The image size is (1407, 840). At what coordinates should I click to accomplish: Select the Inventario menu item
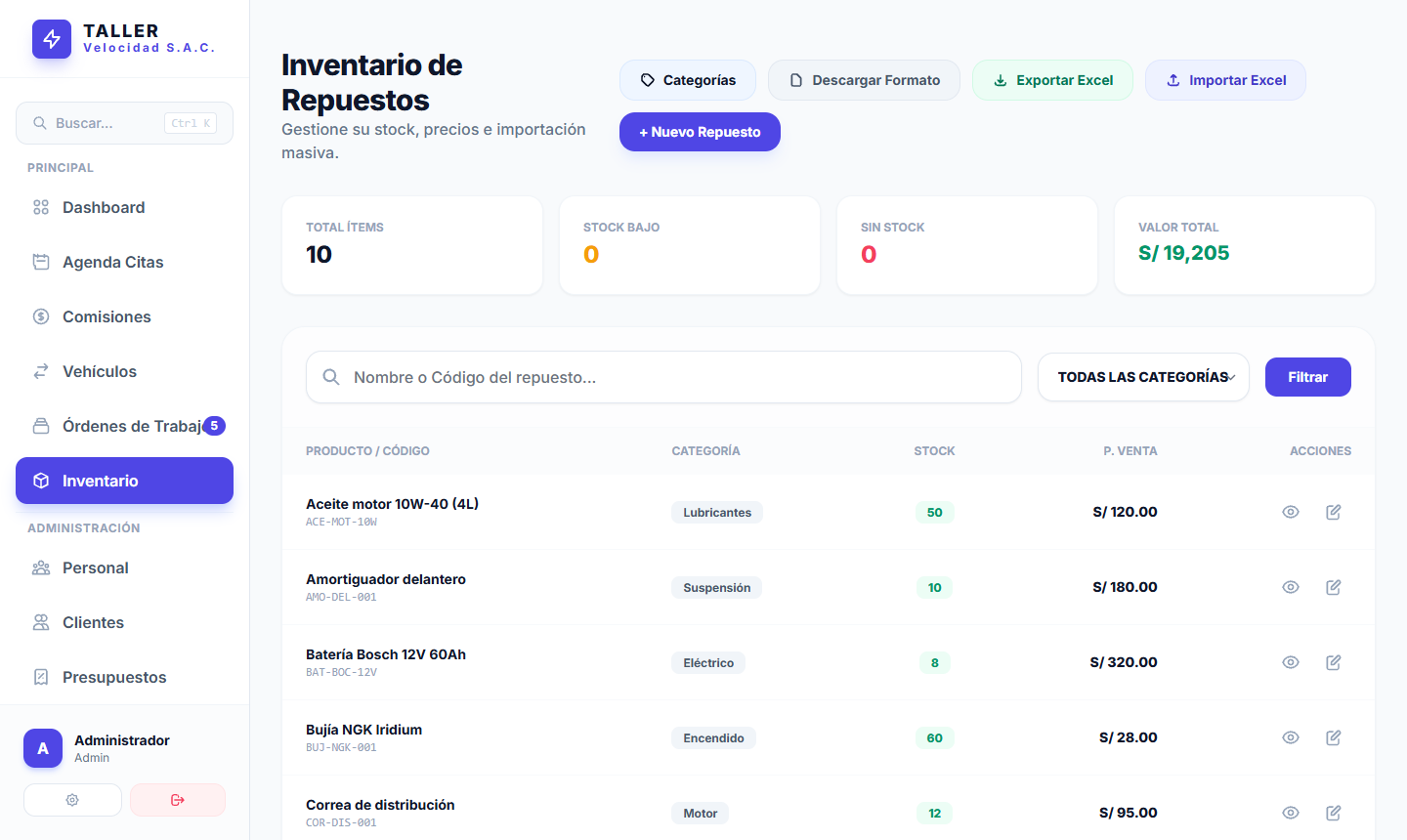124,481
